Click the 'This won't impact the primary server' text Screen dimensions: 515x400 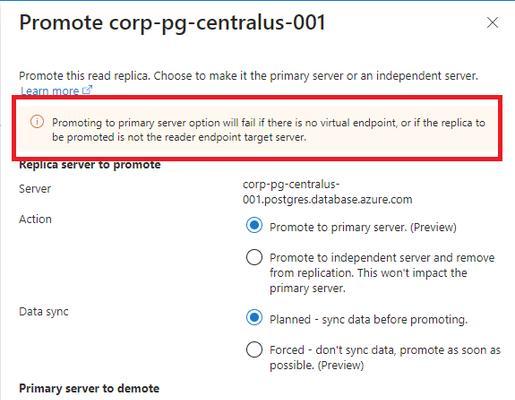pos(368,280)
